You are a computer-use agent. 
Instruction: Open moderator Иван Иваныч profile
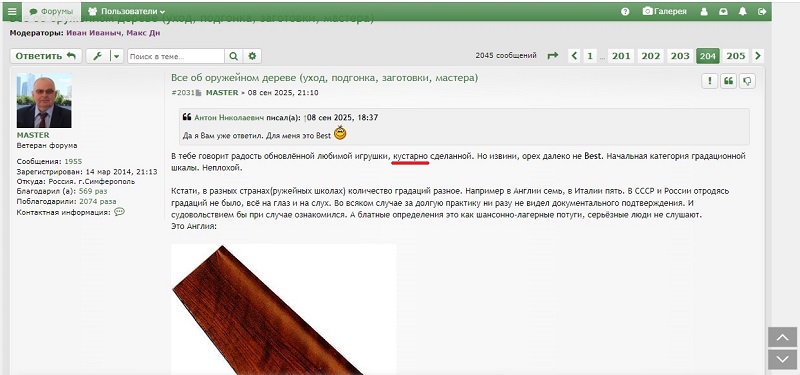click(94, 33)
